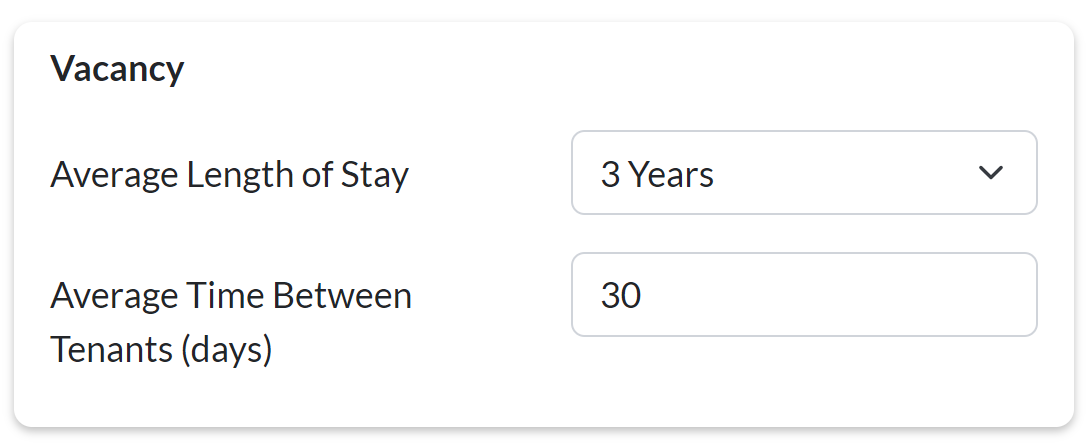Image resolution: width=1091 pixels, height=445 pixels.
Task: Click the "Average Time Between" label line
Action: [x=230, y=296]
